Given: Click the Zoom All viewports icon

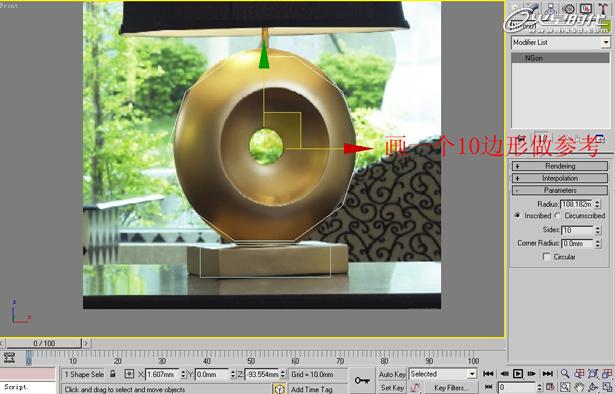Looking at the screenshot, I should coord(579,374).
